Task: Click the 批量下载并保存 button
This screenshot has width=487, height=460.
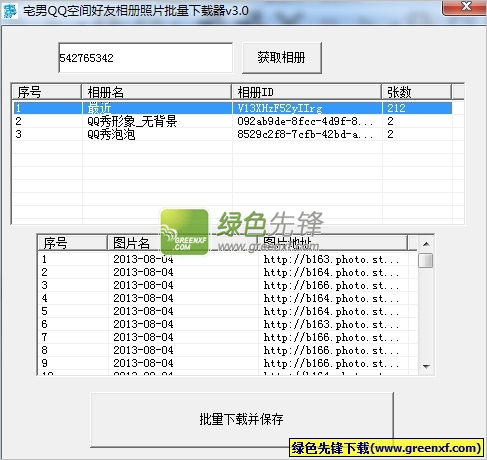Action: (242, 419)
